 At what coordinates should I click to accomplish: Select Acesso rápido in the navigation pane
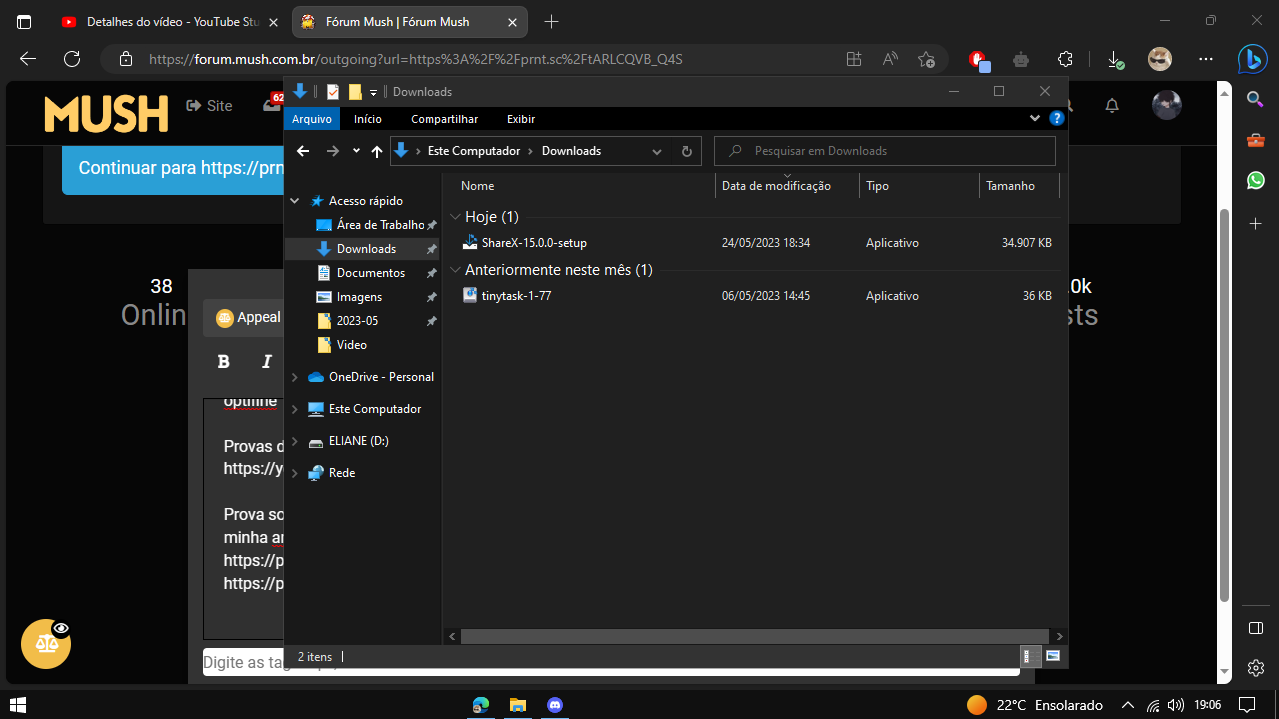pyautogui.click(x=365, y=201)
